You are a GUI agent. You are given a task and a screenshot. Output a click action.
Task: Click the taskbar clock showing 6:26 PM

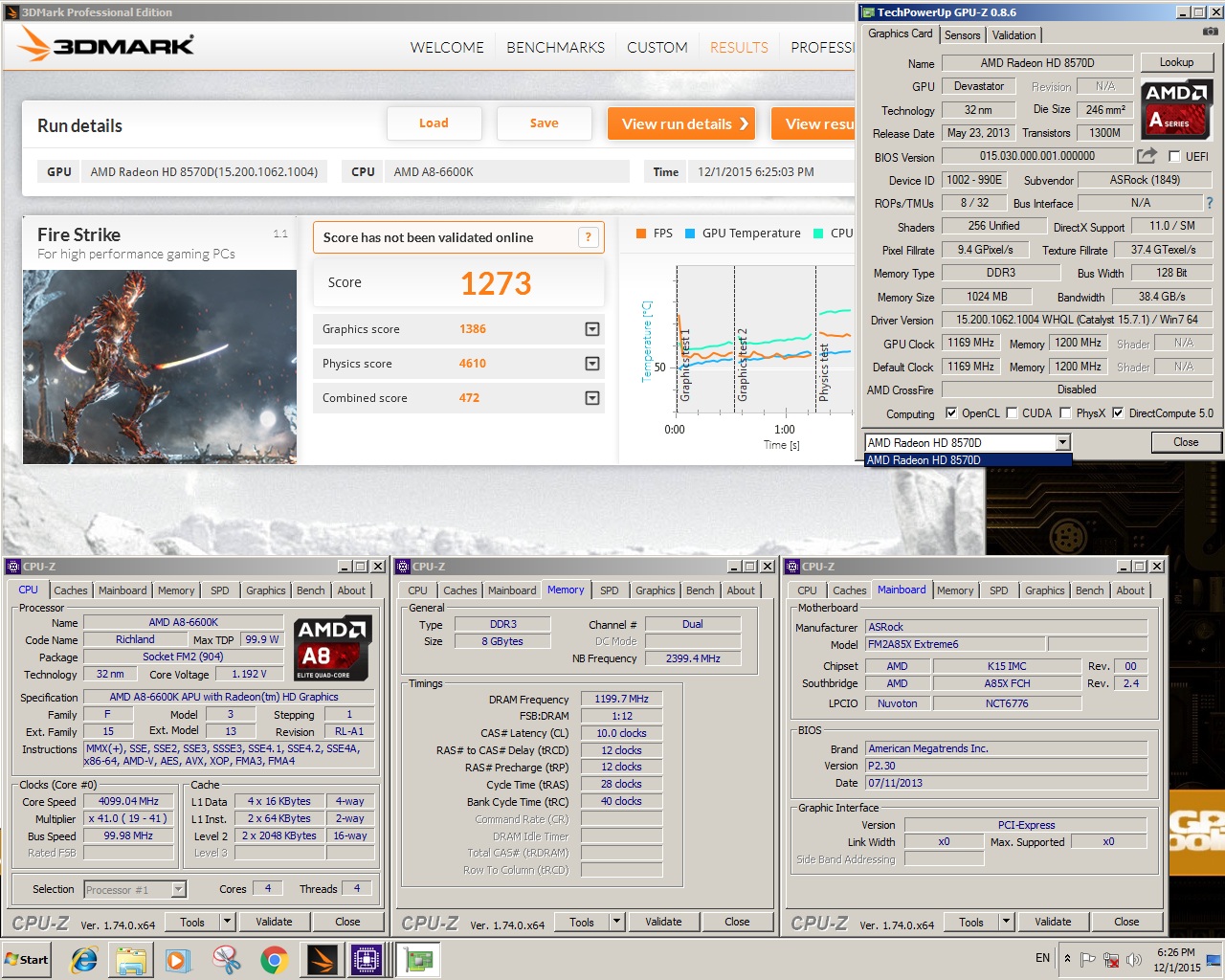1176,960
